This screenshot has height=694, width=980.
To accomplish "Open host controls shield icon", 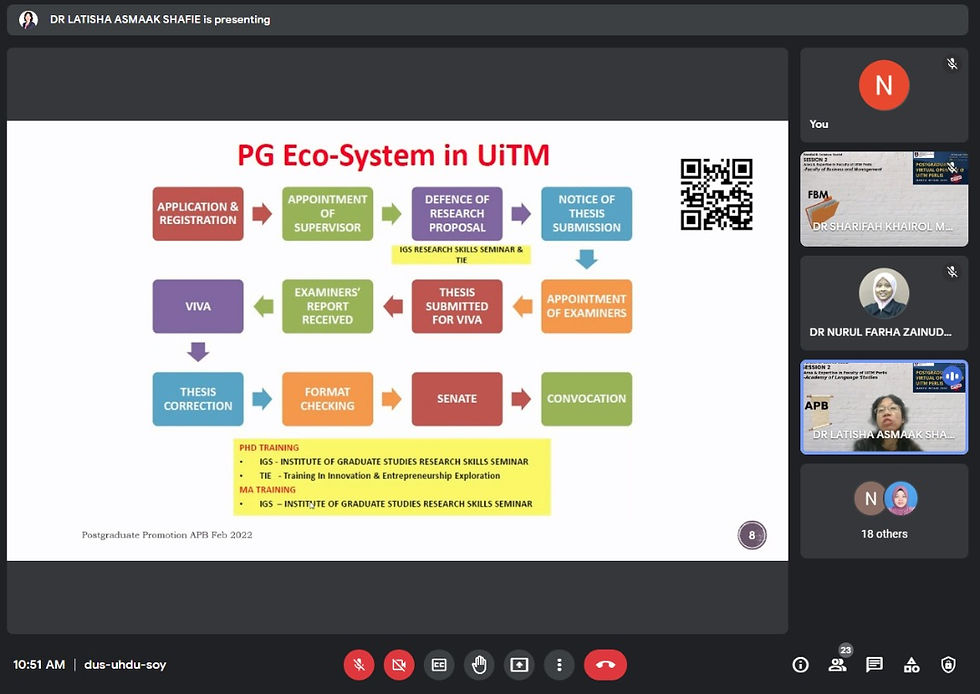I will (948, 665).
